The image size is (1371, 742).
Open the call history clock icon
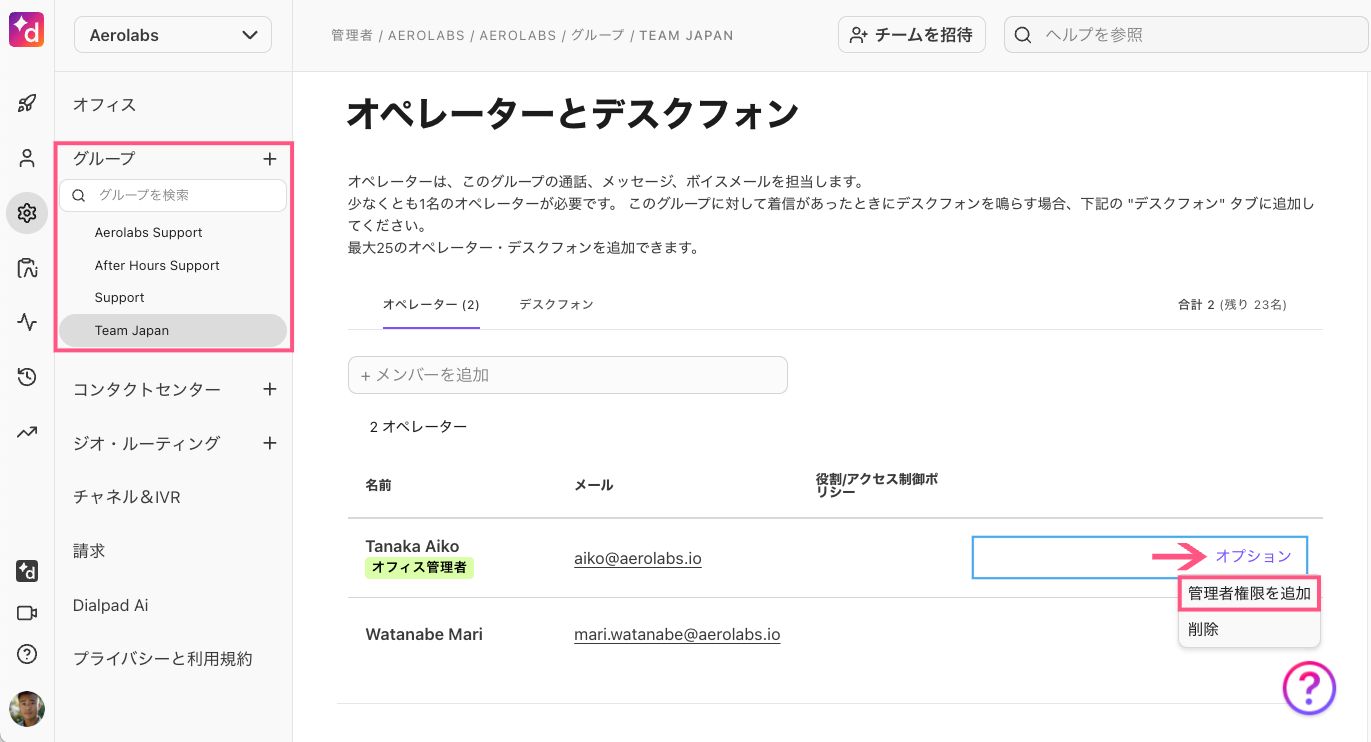point(27,377)
